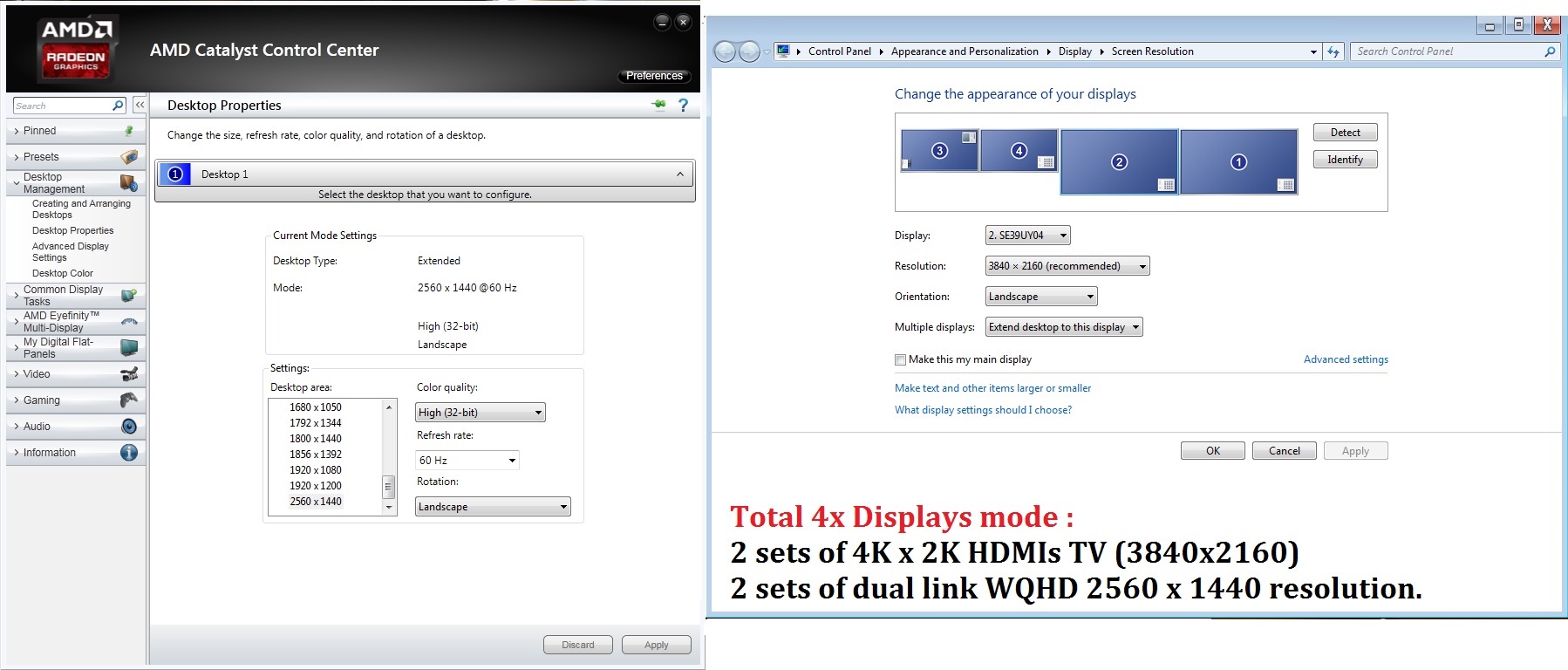The width and height of the screenshot is (1568, 670).
Task: Click the Control Panel search magnifier icon
Action: (x=1550, y=51)
